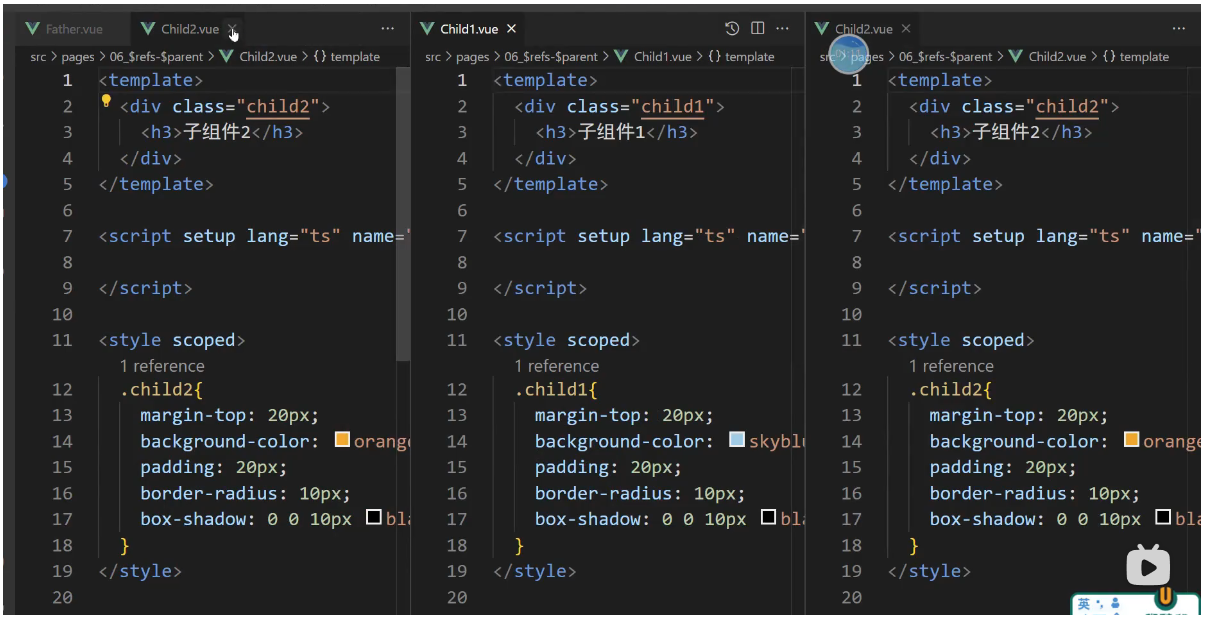Click class value "child2" in right editor

(1068, 106)
